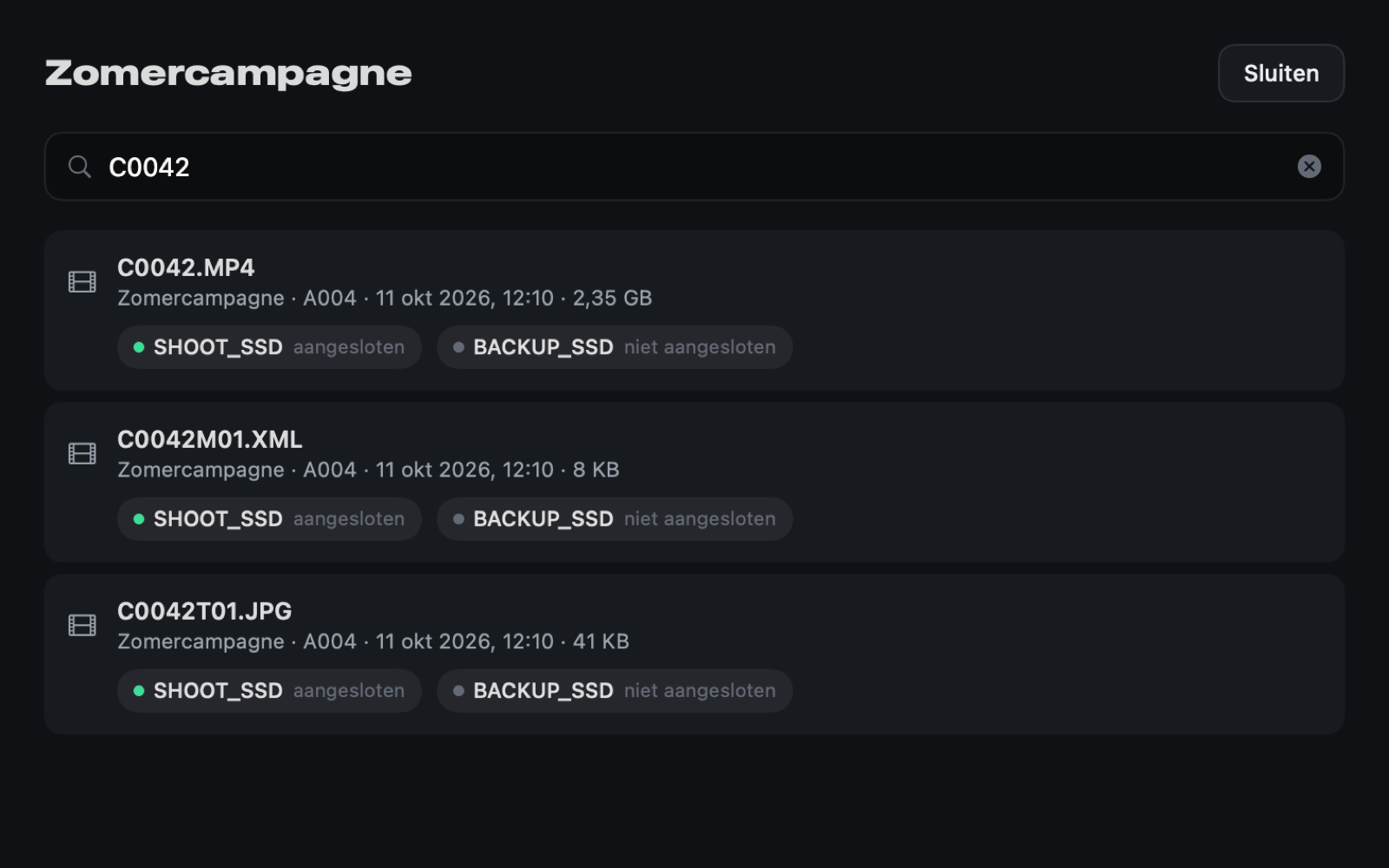Screen dimensions: 1389x868
Task: Click the Zomercampagne page title
Action: 228,74
